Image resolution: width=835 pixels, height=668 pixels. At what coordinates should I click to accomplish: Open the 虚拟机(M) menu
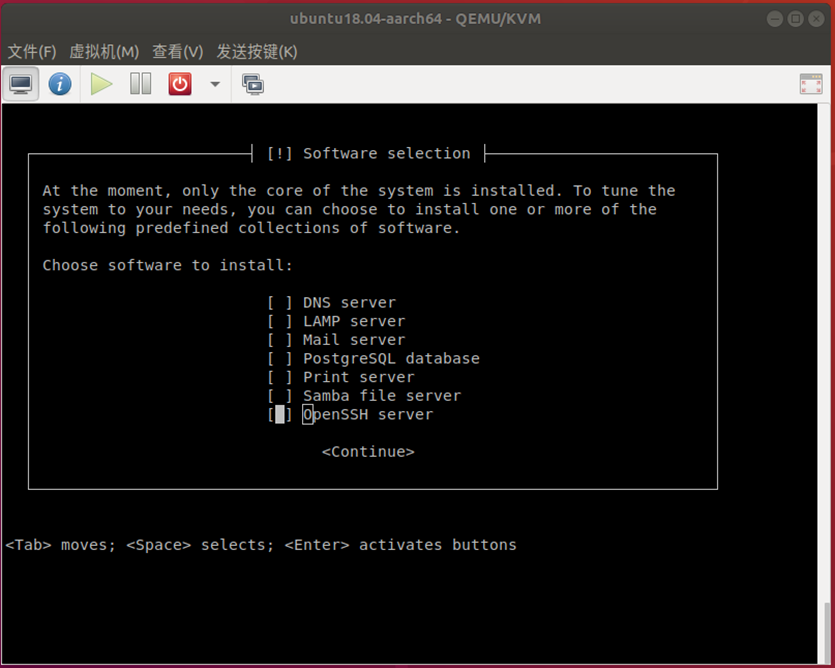pyautogui.click(x=104, y=52)
